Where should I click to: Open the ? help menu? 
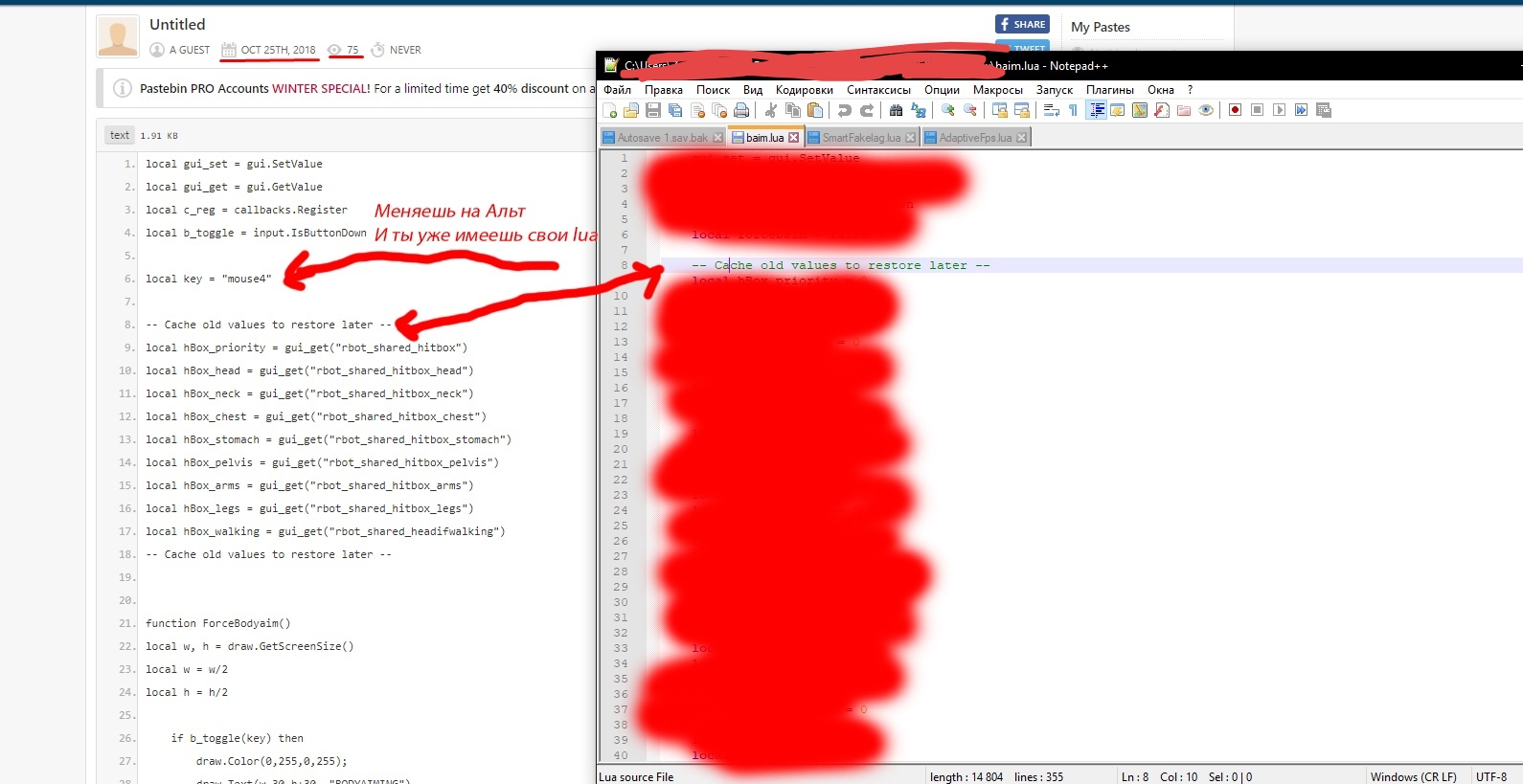(x=1191, y=90)
